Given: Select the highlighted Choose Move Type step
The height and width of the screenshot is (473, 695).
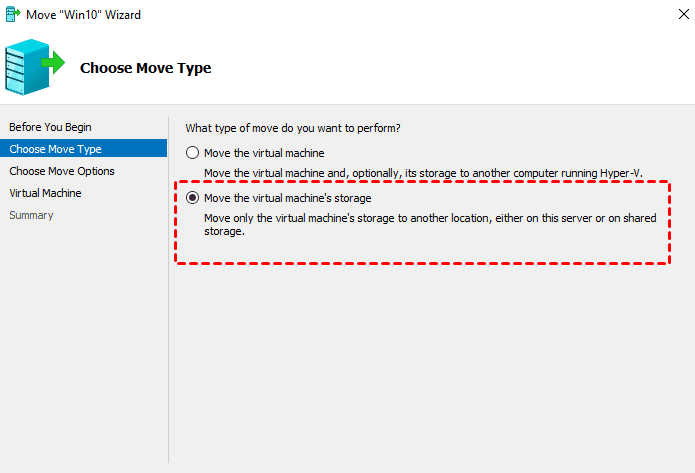Looking at the screenshot, I should click(55, 149).
